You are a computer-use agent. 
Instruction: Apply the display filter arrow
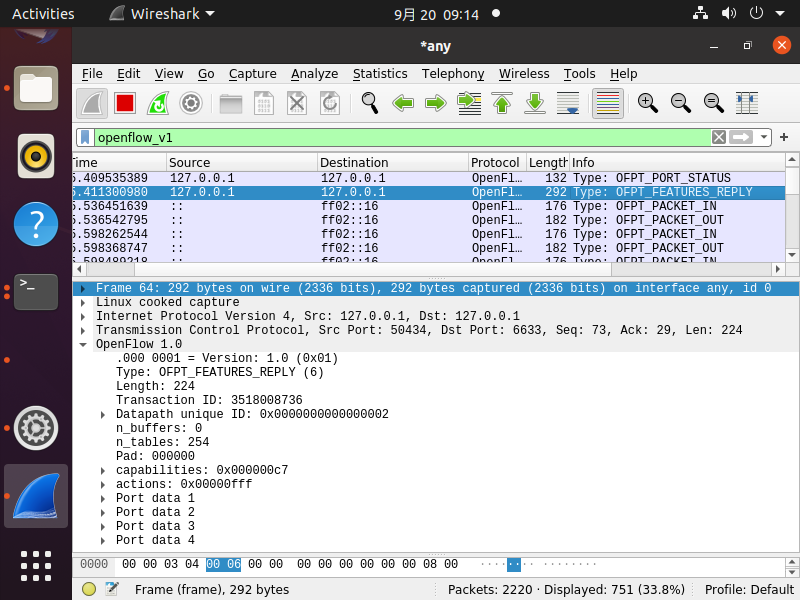click(741, 137)
